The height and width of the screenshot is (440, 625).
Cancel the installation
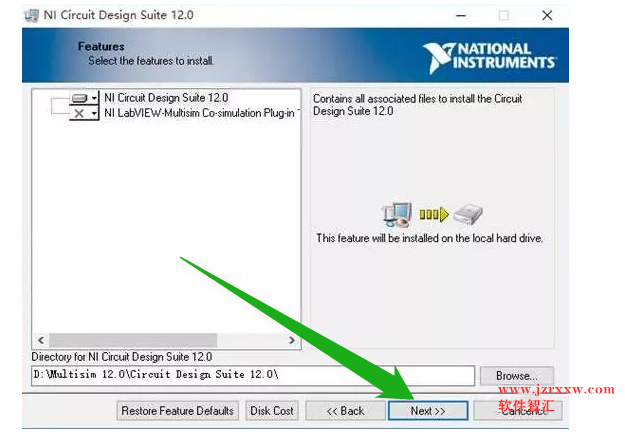(518, 411)
